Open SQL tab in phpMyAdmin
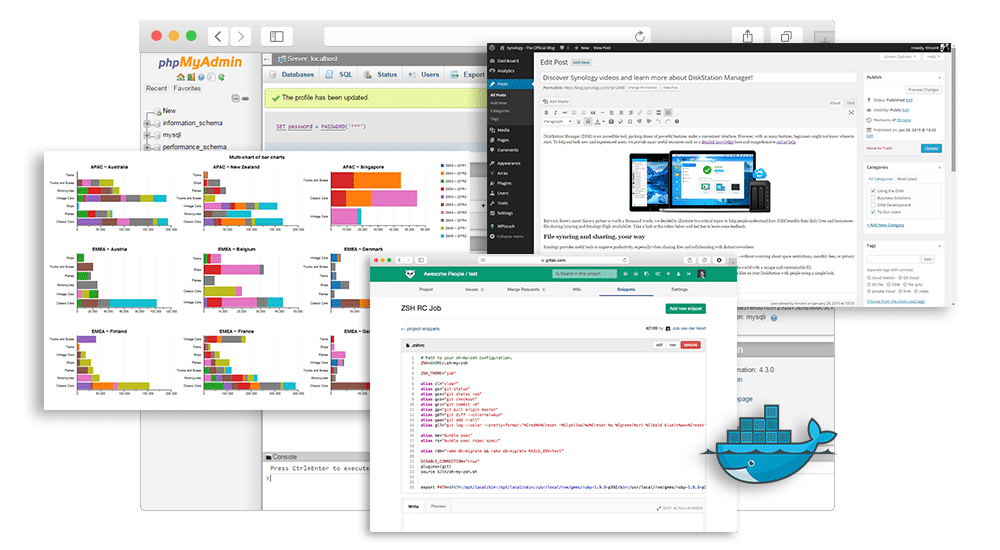 (339, 75)
